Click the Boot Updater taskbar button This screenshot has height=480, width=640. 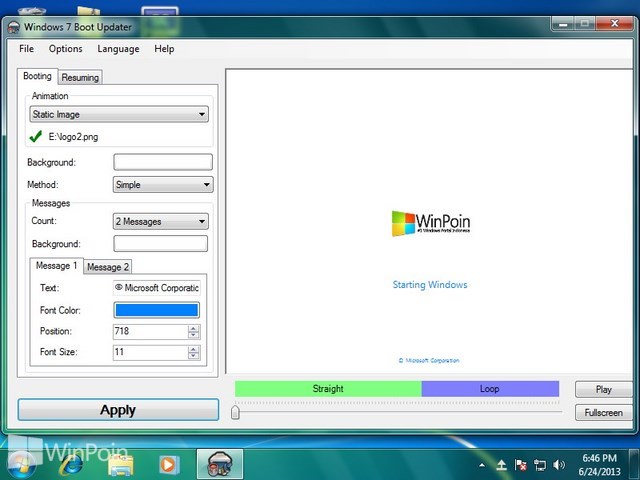click(x=220, y=464)
